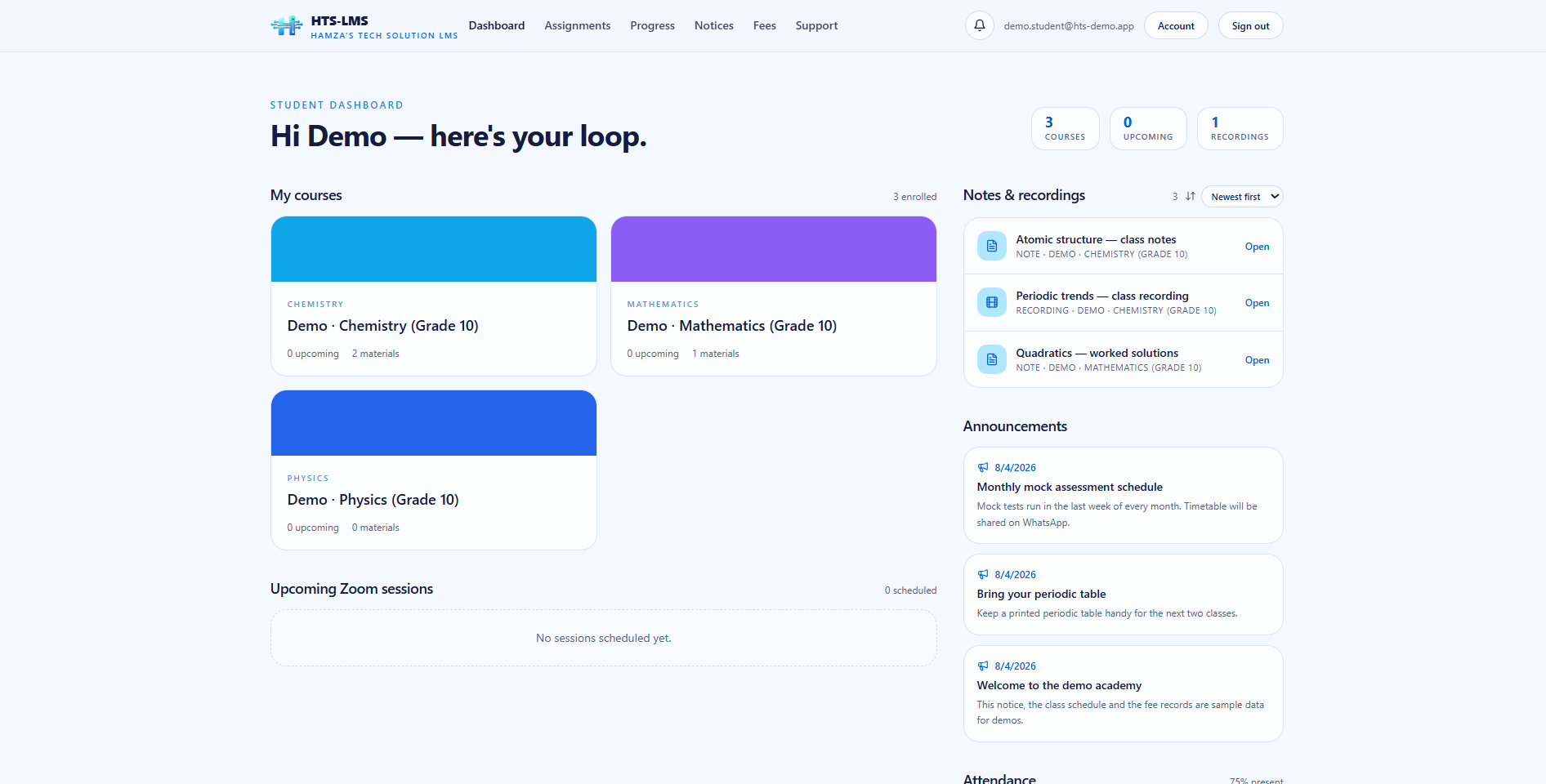Click the Quadratics worked solutions note icon

click(x=991, y=359)
